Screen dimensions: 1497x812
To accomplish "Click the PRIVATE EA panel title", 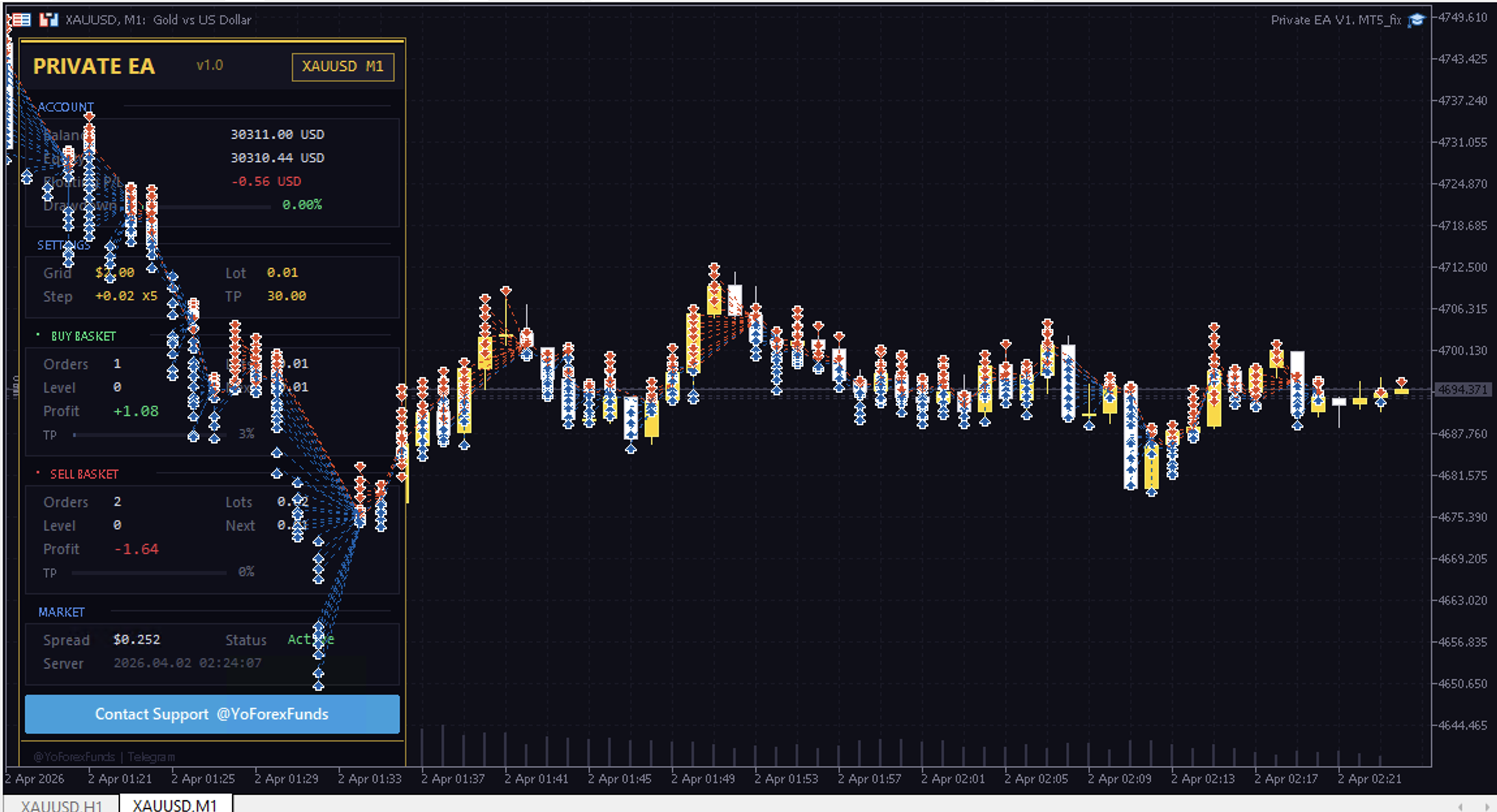I will (94, 66).
